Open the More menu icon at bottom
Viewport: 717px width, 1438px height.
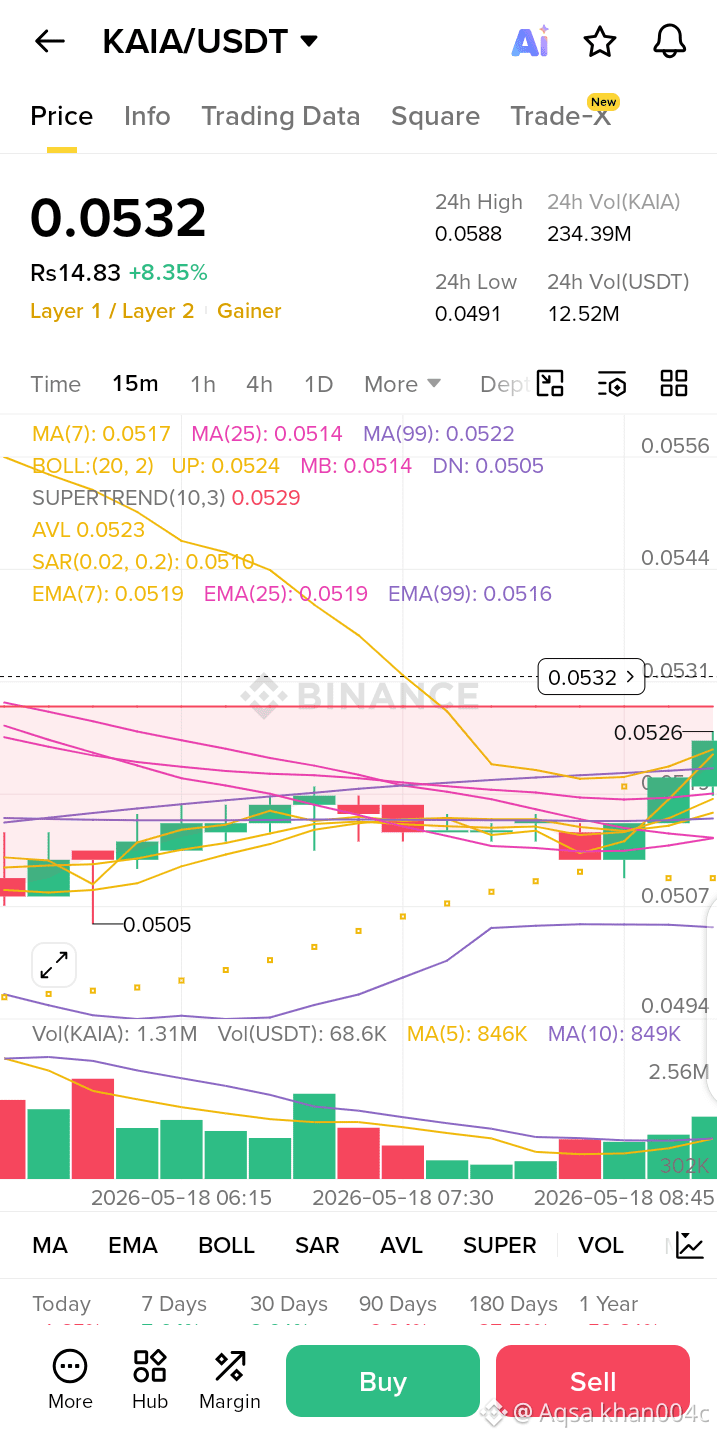(70, 1380)
